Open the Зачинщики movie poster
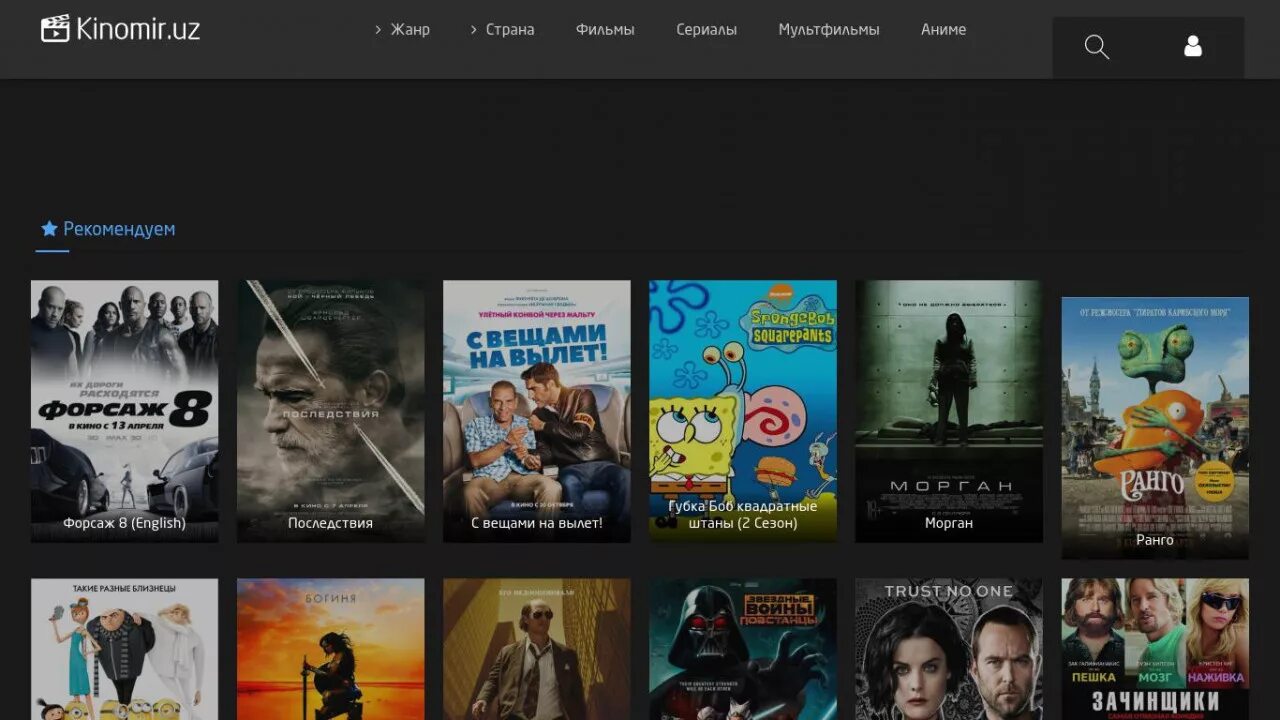Image resolution: width=1280 pixels, height=720 pixels. pos(1155,649)
